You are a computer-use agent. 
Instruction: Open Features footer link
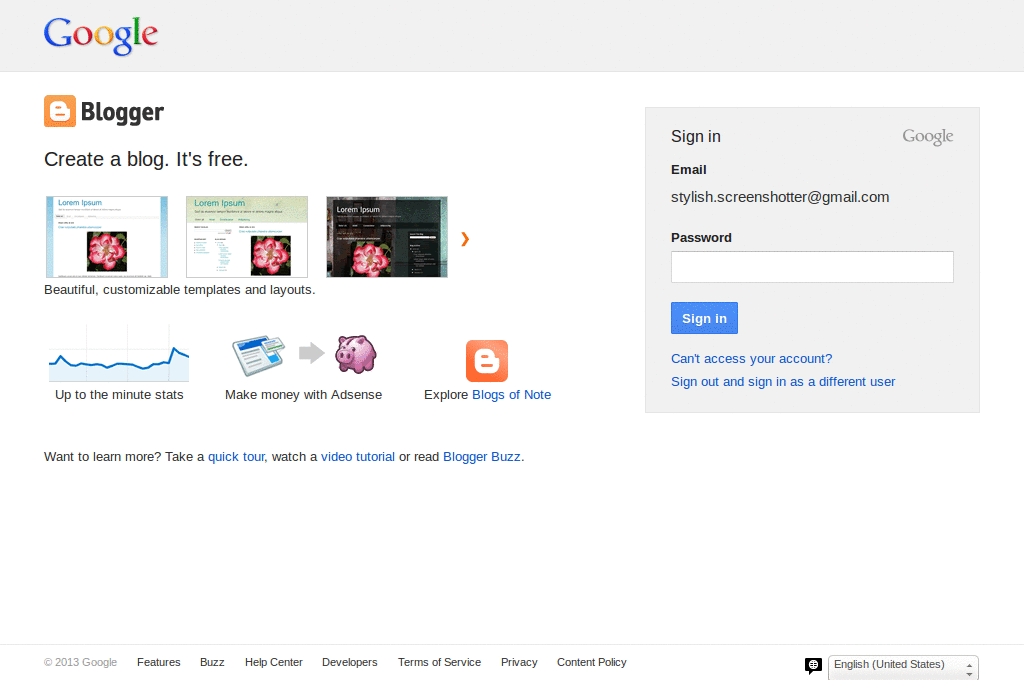coord(159,662)
